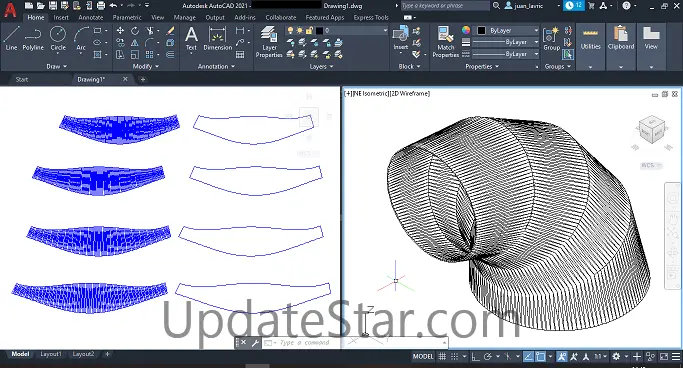The height and width of the screenshot is (368, 683).
Task: Toggle drawing grid display in status bar
Action: [x=442, y=357]
